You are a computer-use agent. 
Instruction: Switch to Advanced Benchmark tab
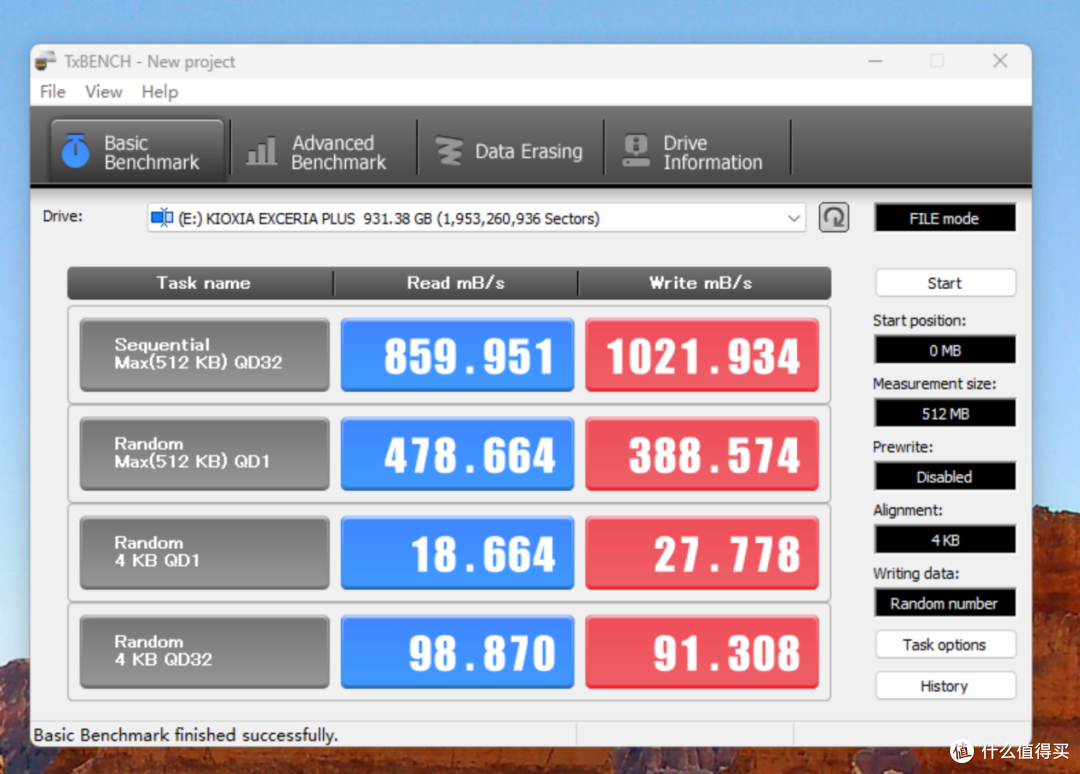(324, 151)
